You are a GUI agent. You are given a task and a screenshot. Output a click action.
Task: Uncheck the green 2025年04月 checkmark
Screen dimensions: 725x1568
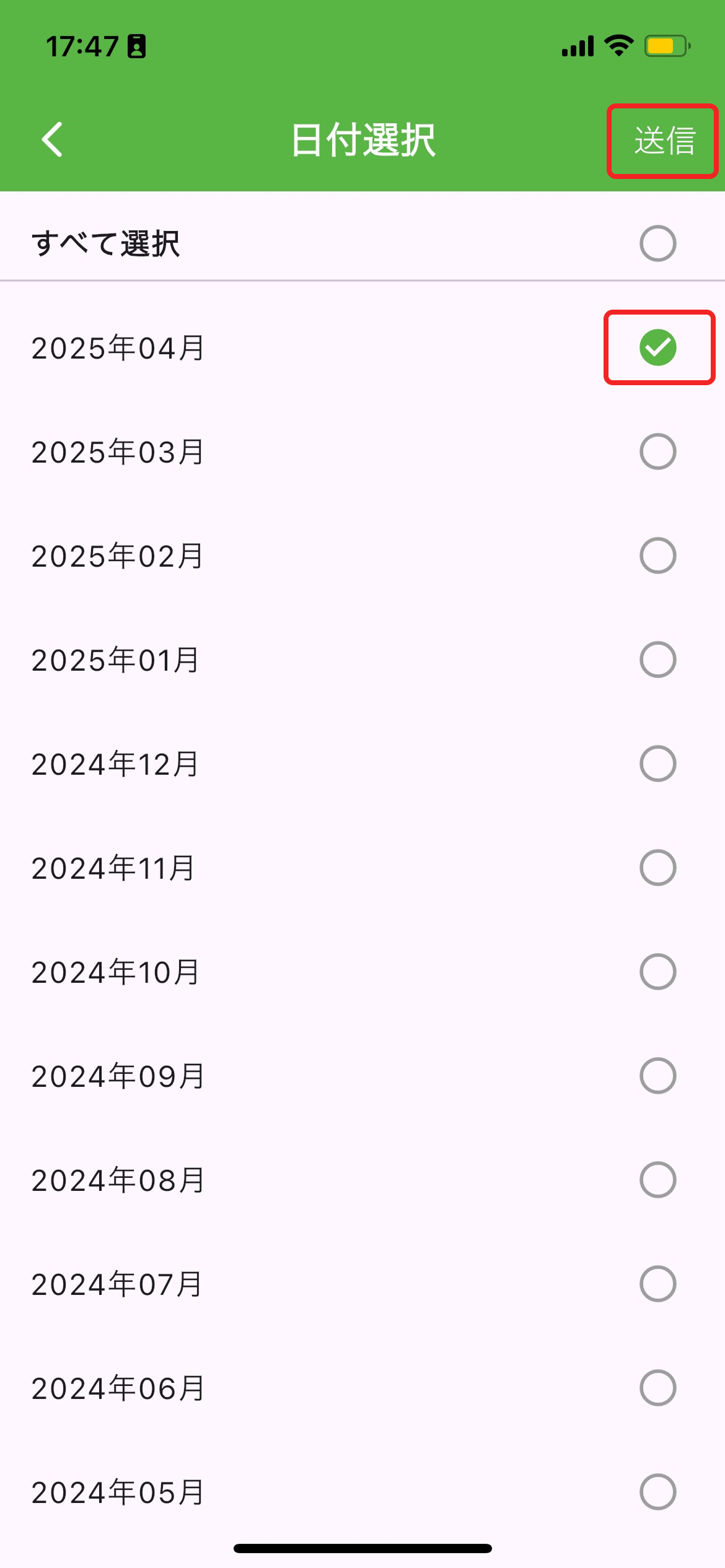coord(657,347)
